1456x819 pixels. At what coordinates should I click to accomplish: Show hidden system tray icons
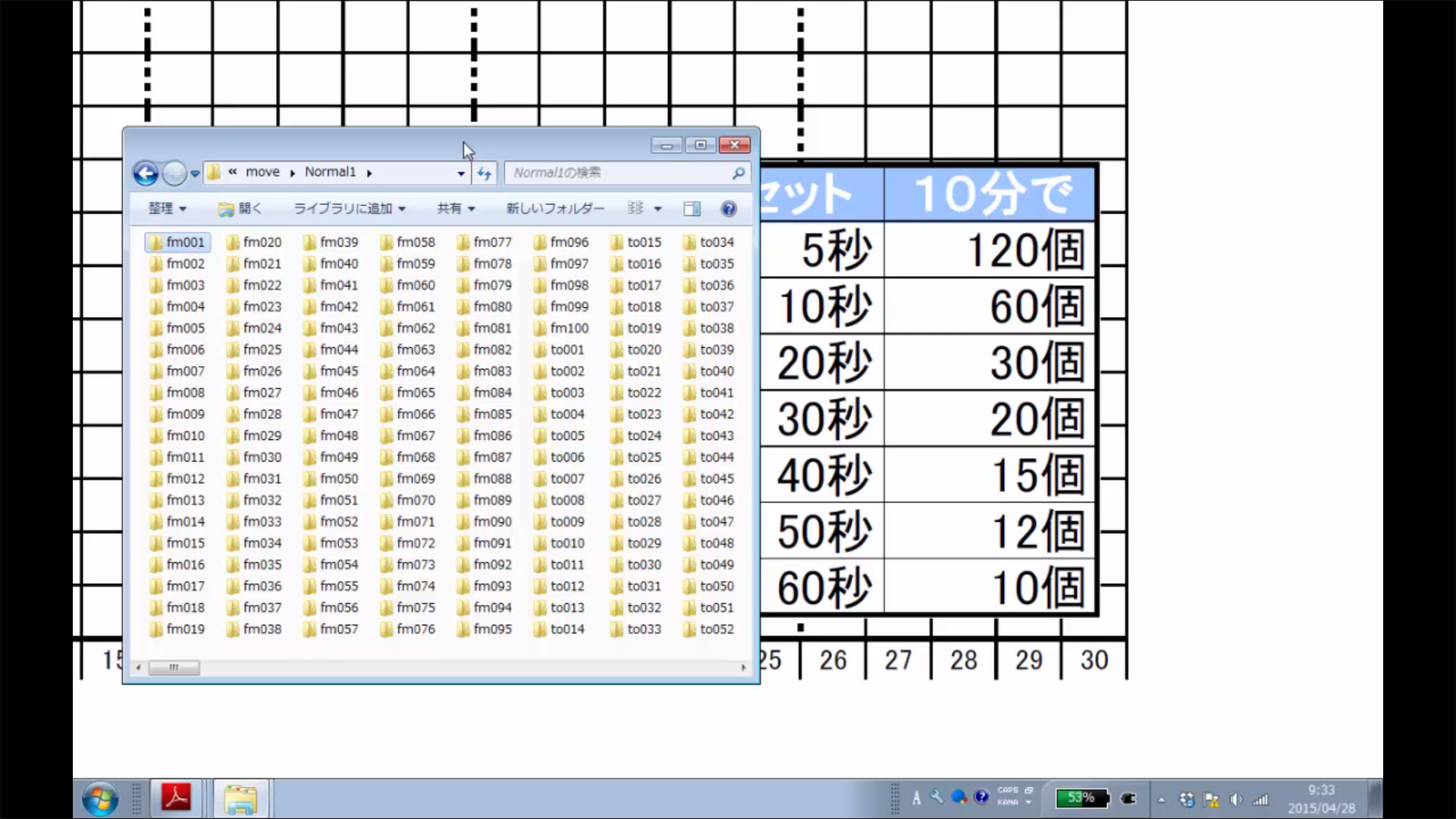[x=1161, y=799]
